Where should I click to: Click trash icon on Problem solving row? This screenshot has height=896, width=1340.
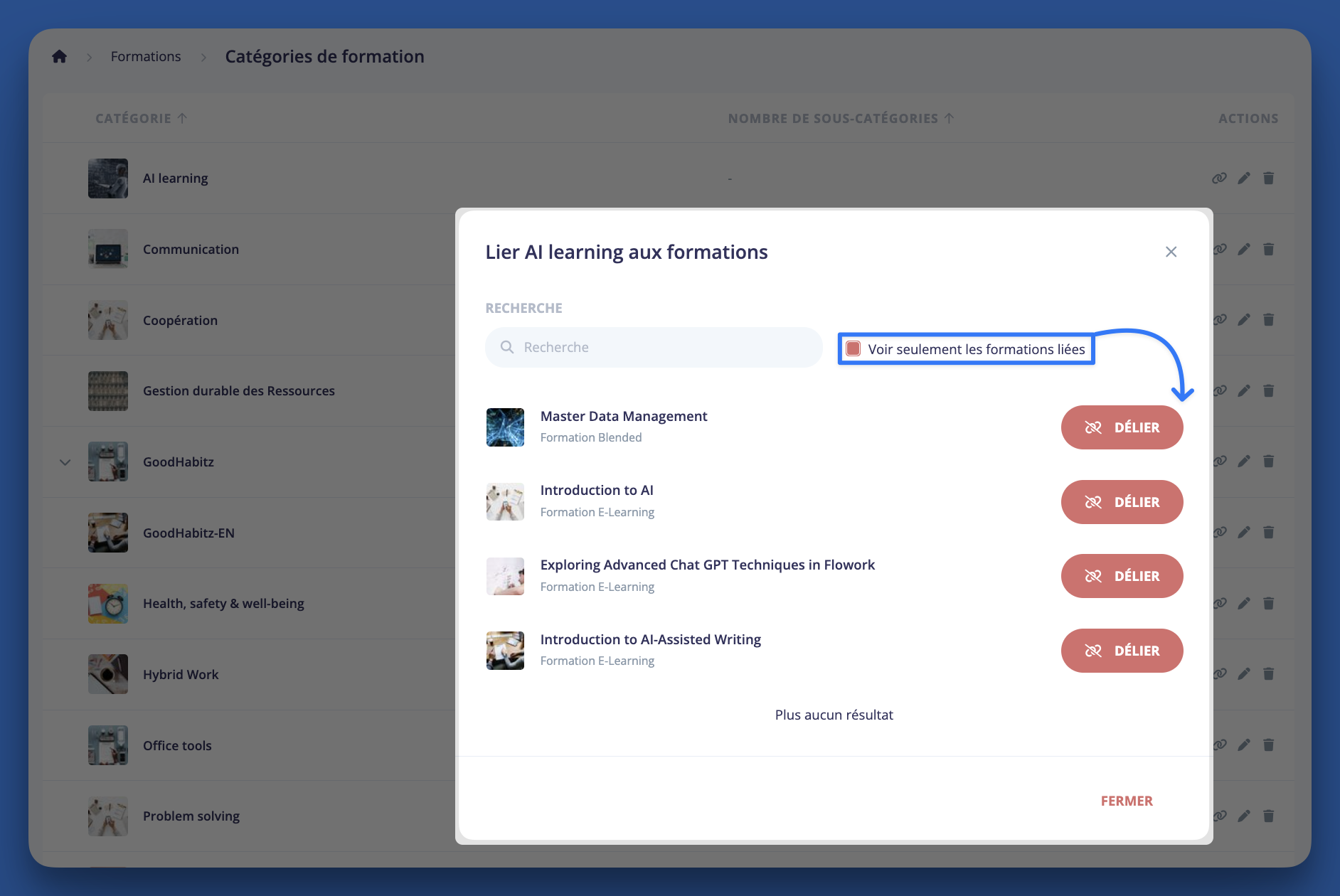[x=1268, y=816]
